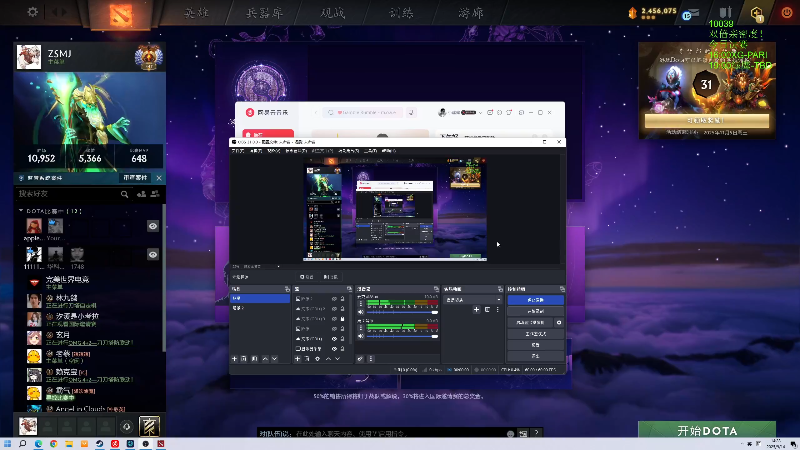The image size is (800, 450).
Task: Toggle visibility of bottom OBS source row
Action: (x=335, y=349)
